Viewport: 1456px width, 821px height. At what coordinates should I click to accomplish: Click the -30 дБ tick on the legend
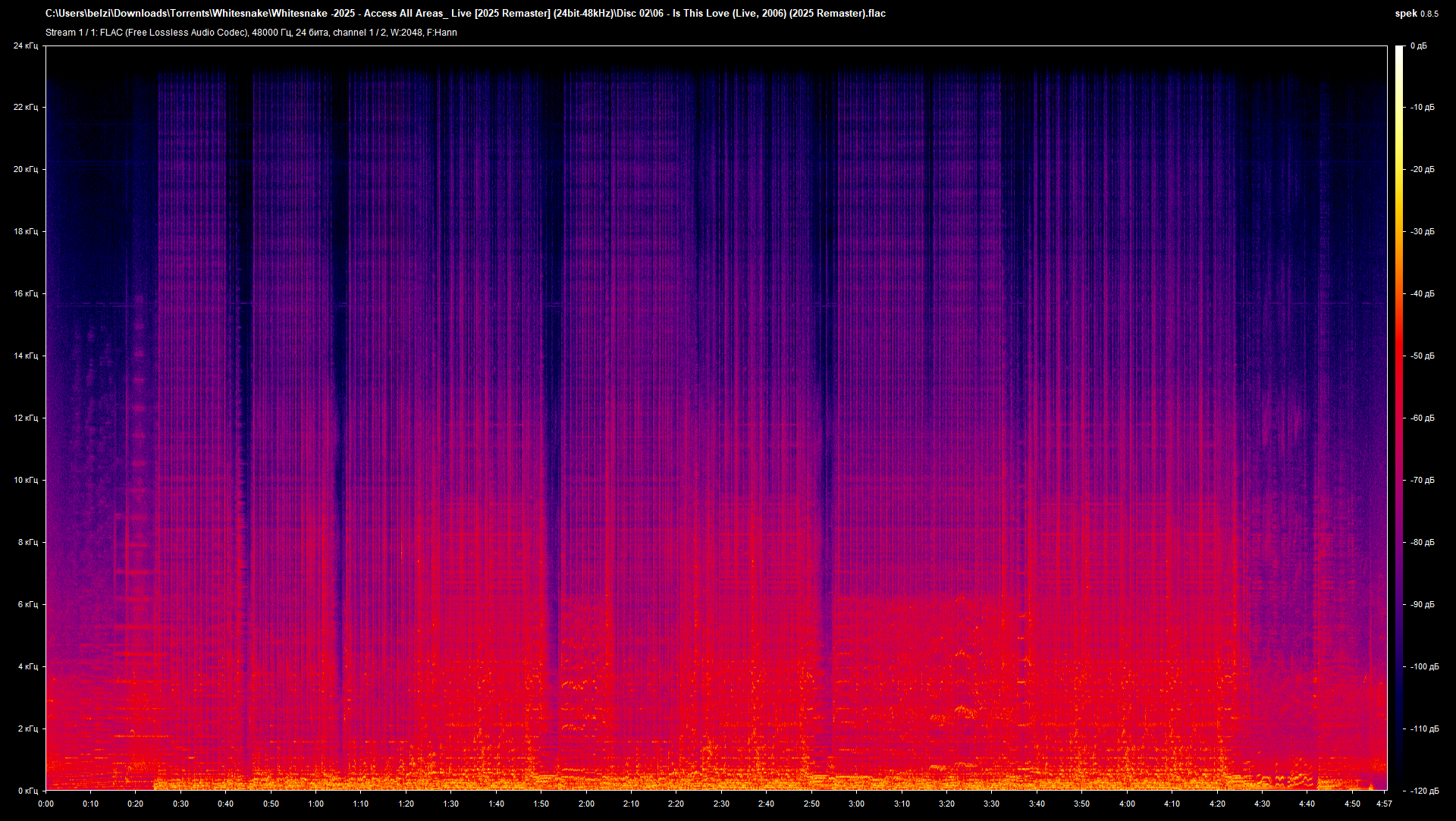[x=1421, y=231]
